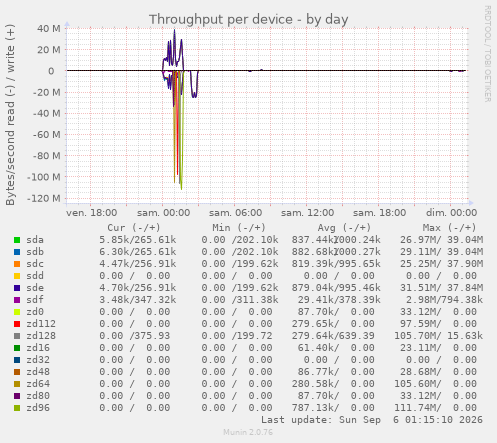Click the '40 M' y-axis label
497x443 pixels.
click(49, 29)
